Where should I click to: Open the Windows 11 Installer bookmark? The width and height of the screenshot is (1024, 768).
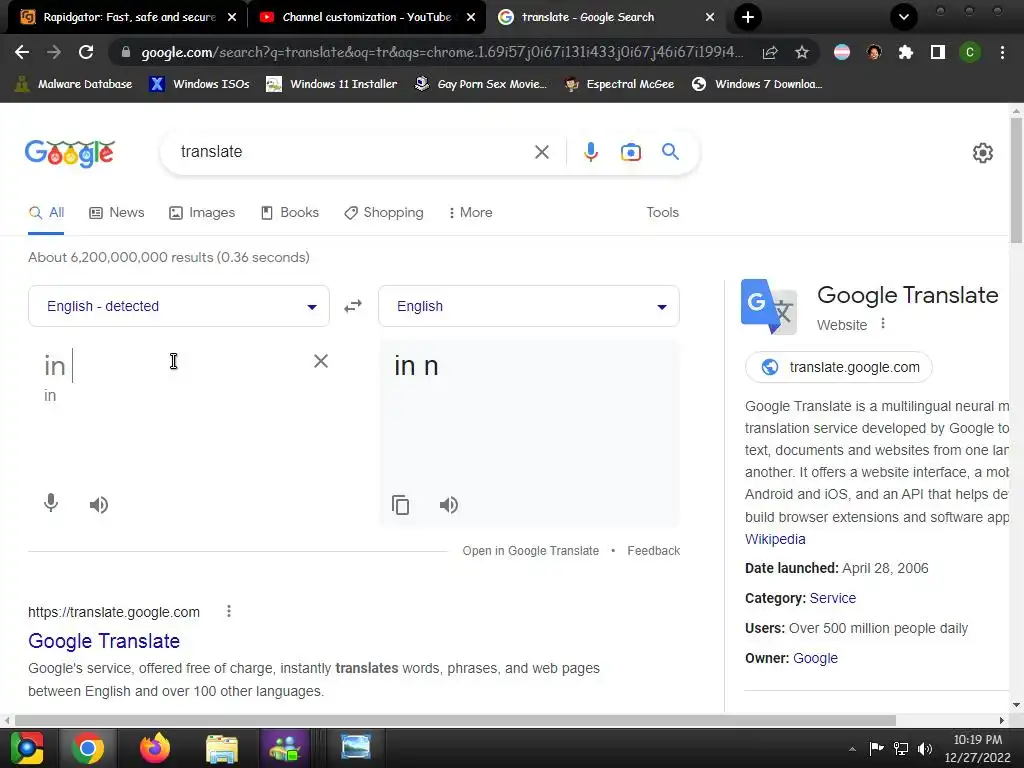pyautogui.click(x=332, y=84)
